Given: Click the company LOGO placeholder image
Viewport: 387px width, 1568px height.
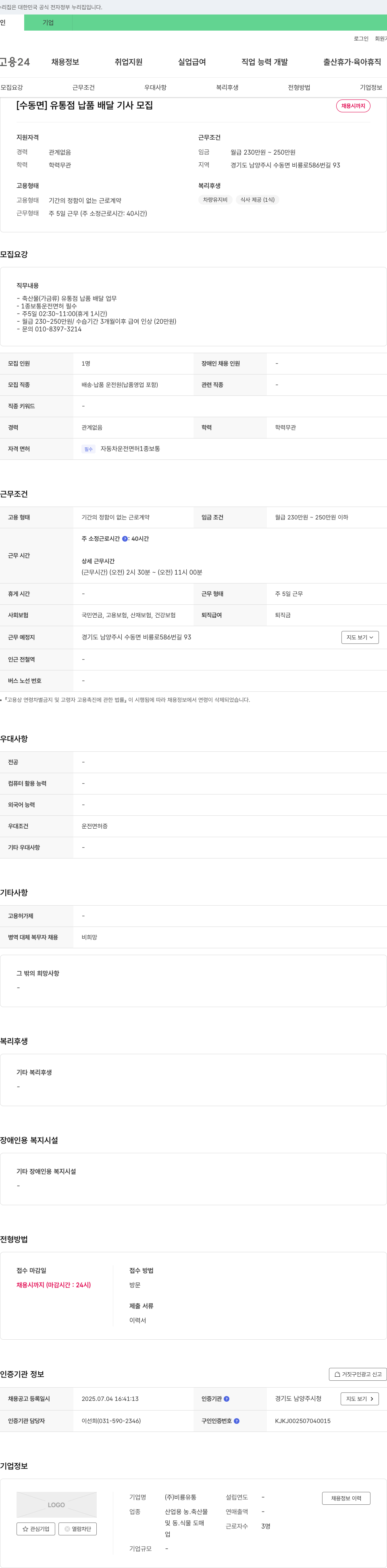Looking at the screenshot, I should pos(57,1504).
